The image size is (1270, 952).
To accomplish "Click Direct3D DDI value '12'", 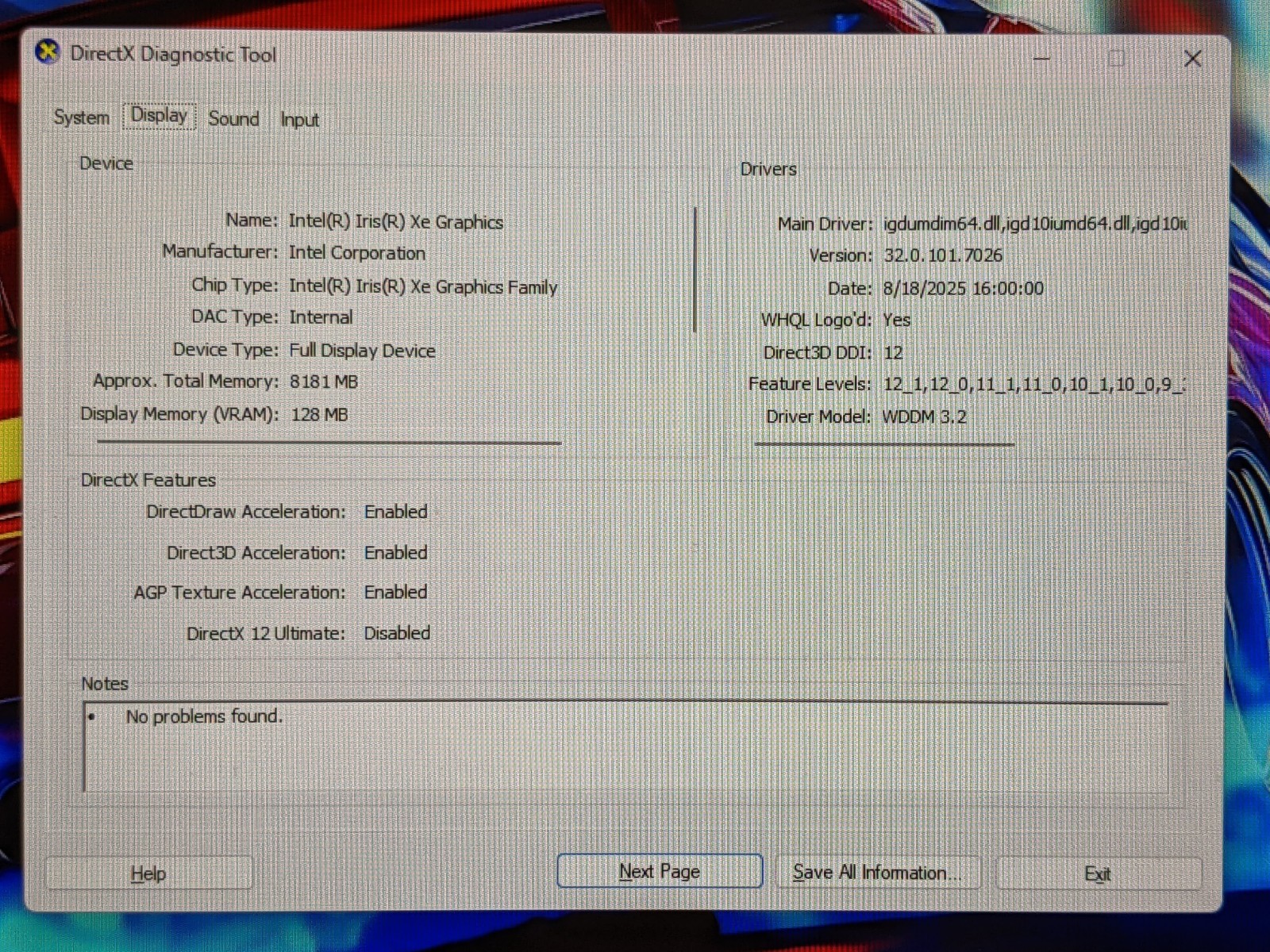I will [x=893, y=352].
